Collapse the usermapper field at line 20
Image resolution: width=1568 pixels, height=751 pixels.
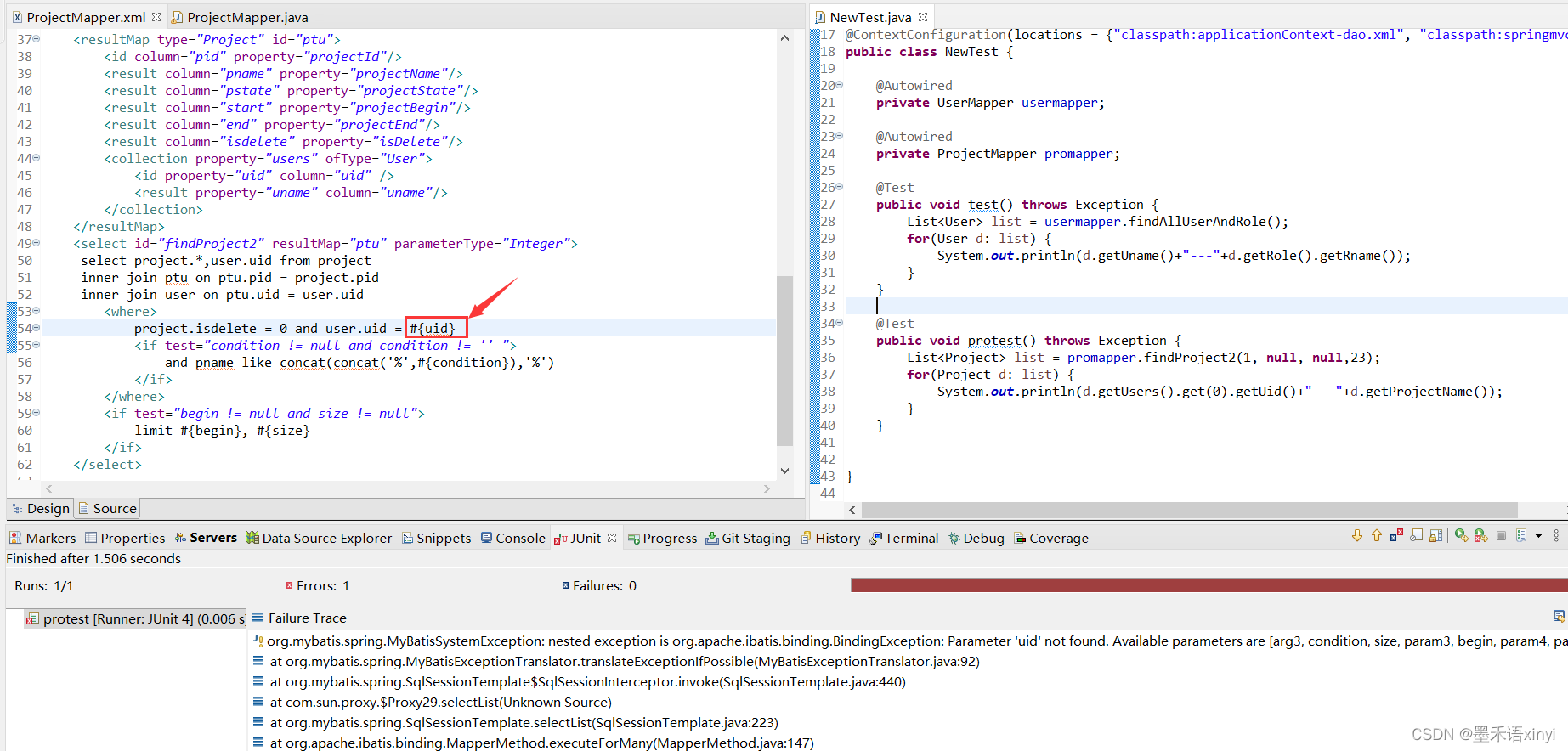click(840, 85)
